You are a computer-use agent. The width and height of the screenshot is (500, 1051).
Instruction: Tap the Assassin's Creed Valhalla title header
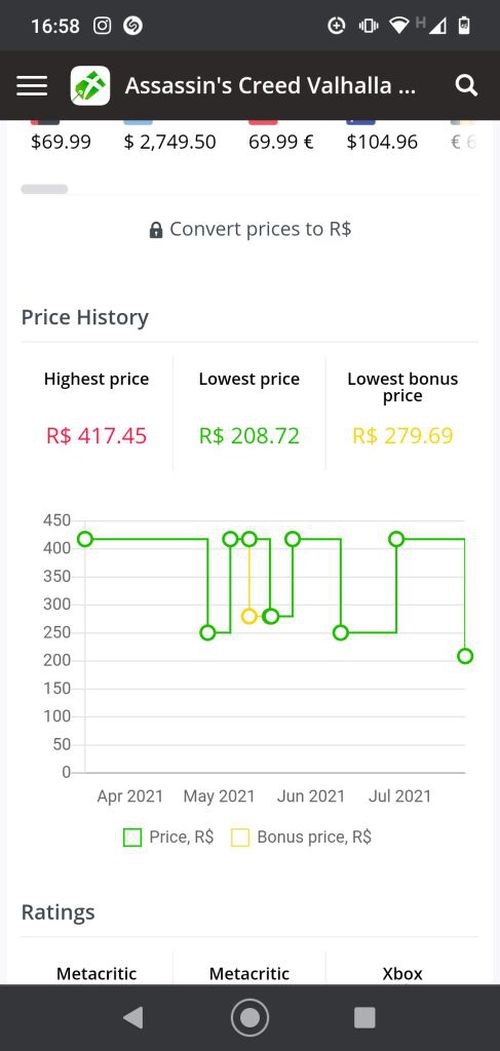[x=270, y=86]
